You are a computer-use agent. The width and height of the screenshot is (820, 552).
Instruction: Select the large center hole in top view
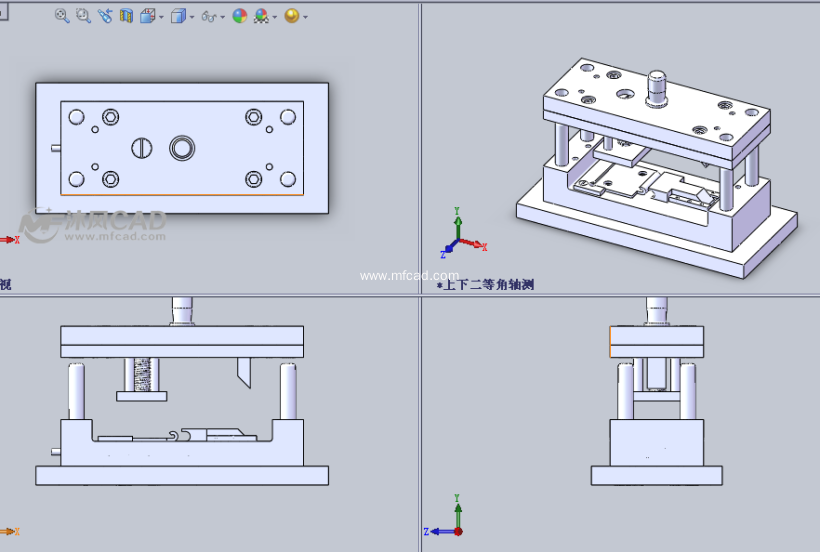click(x=181, y=149)
